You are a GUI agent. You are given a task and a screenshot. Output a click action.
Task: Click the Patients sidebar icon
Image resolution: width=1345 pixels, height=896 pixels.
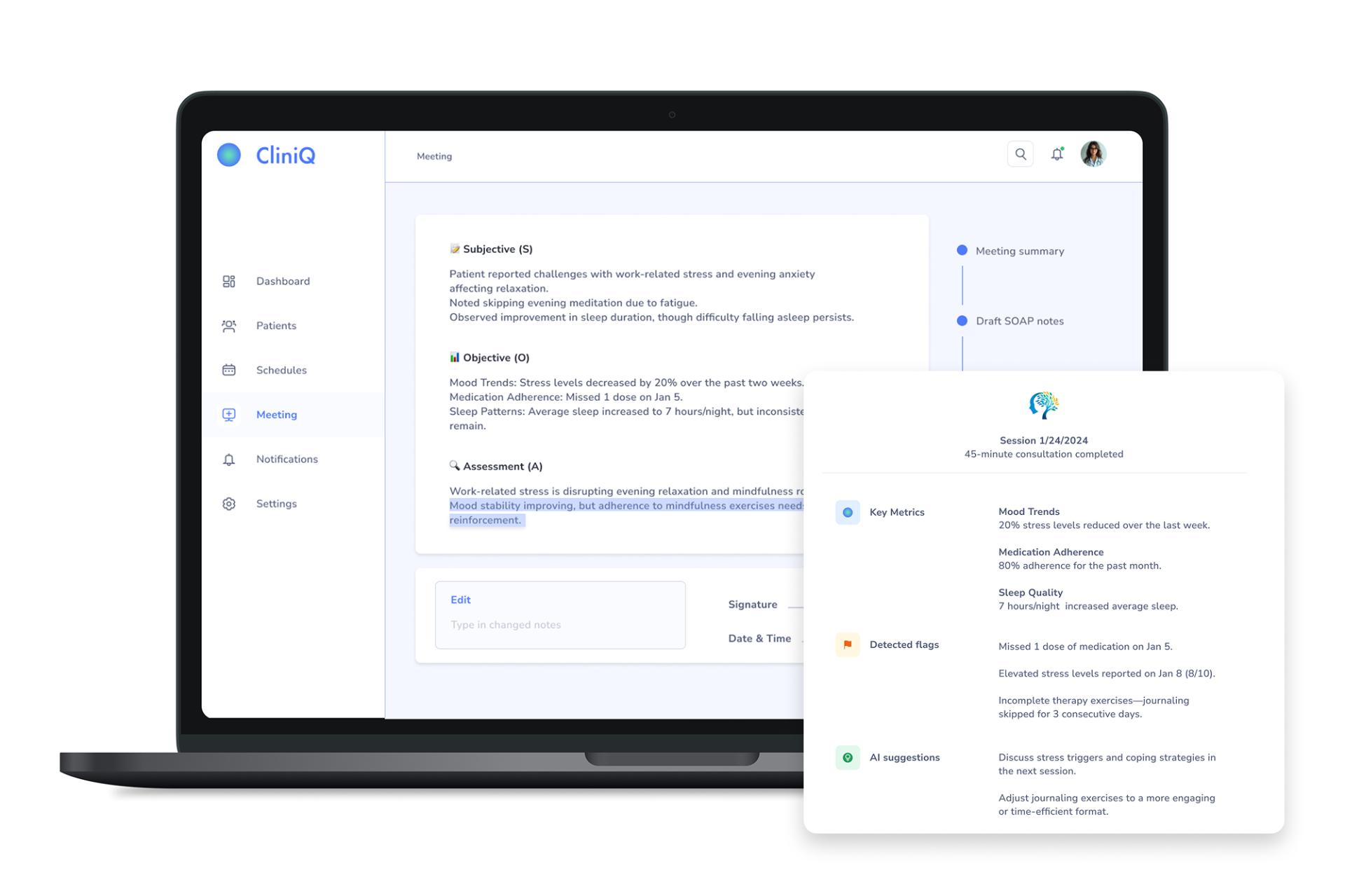point(229,326)
